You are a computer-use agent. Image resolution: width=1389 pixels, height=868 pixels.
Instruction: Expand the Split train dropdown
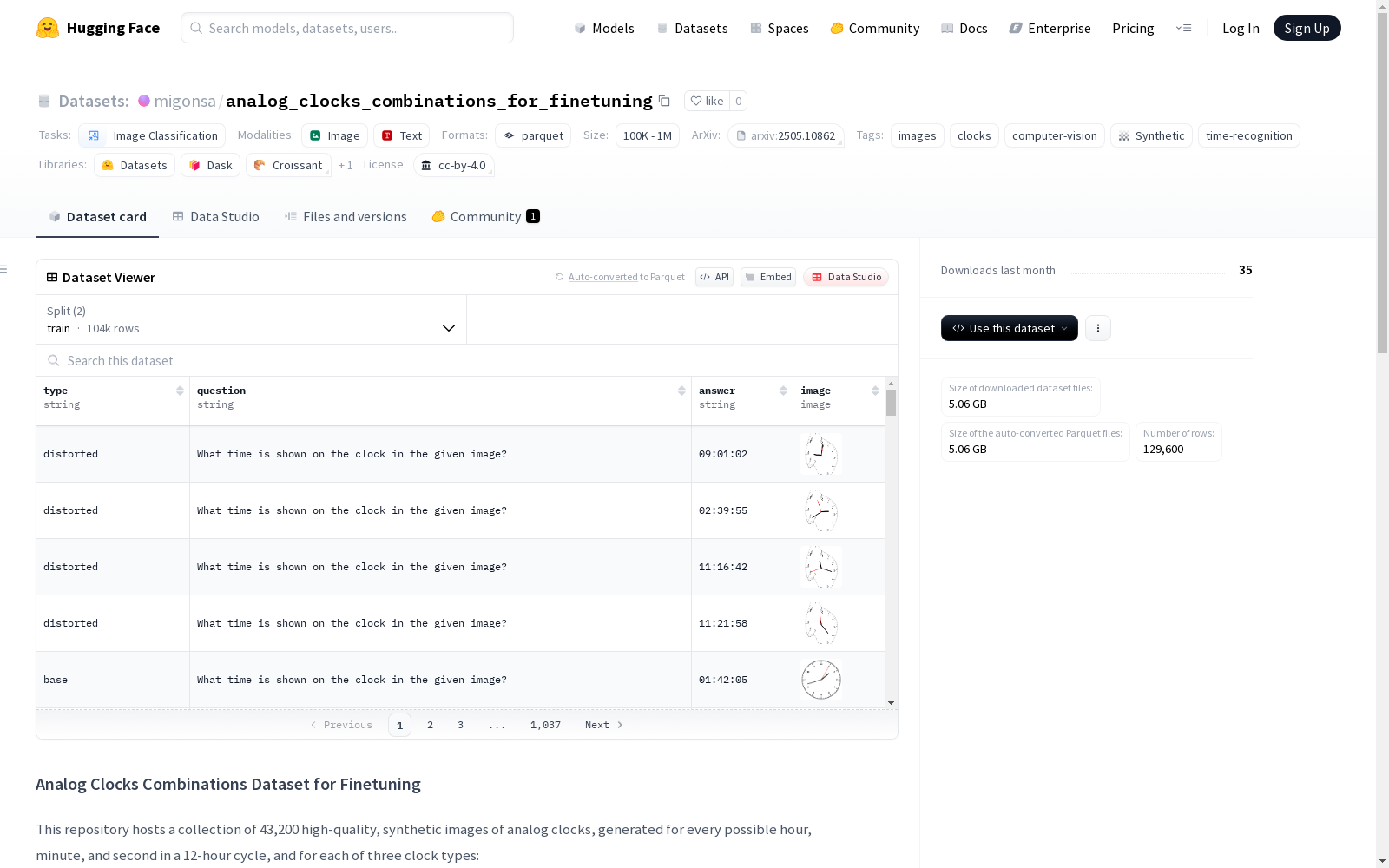252,319
